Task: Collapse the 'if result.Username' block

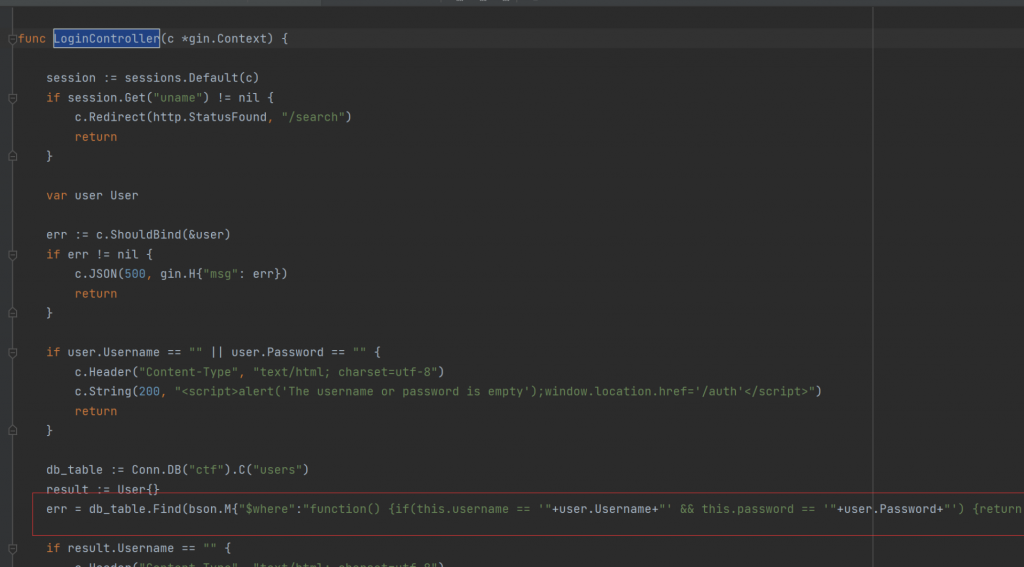Action: click(x=12, y=548)
